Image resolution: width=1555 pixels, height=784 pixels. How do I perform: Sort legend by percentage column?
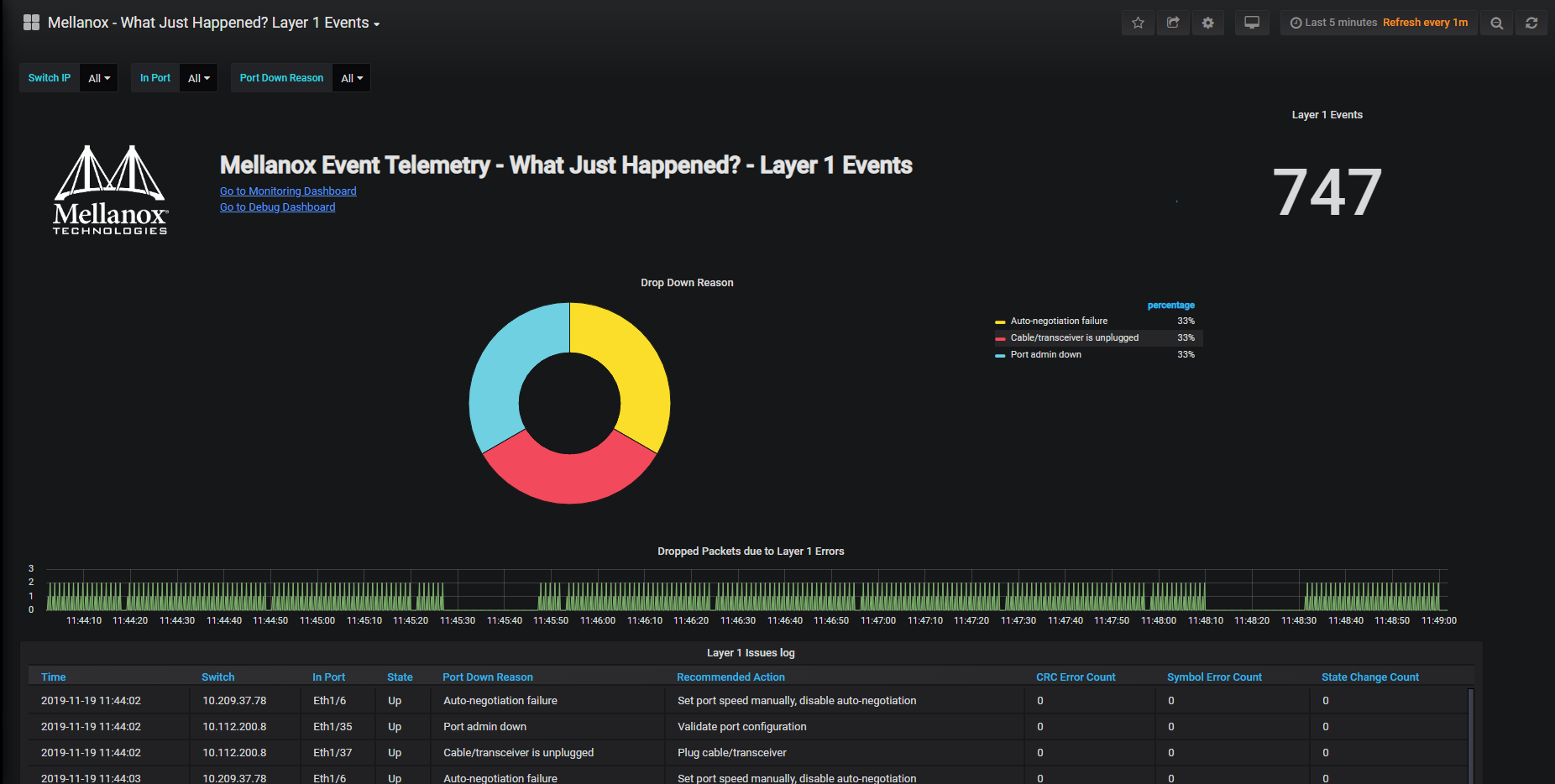(x=1170, y=306)
